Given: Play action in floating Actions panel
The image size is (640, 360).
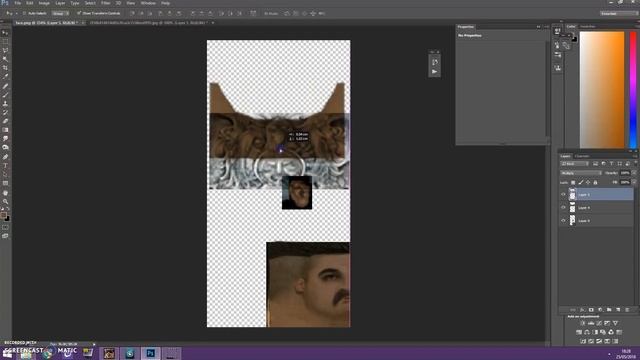Looking at the screenshot, I should tap(434, 72).
